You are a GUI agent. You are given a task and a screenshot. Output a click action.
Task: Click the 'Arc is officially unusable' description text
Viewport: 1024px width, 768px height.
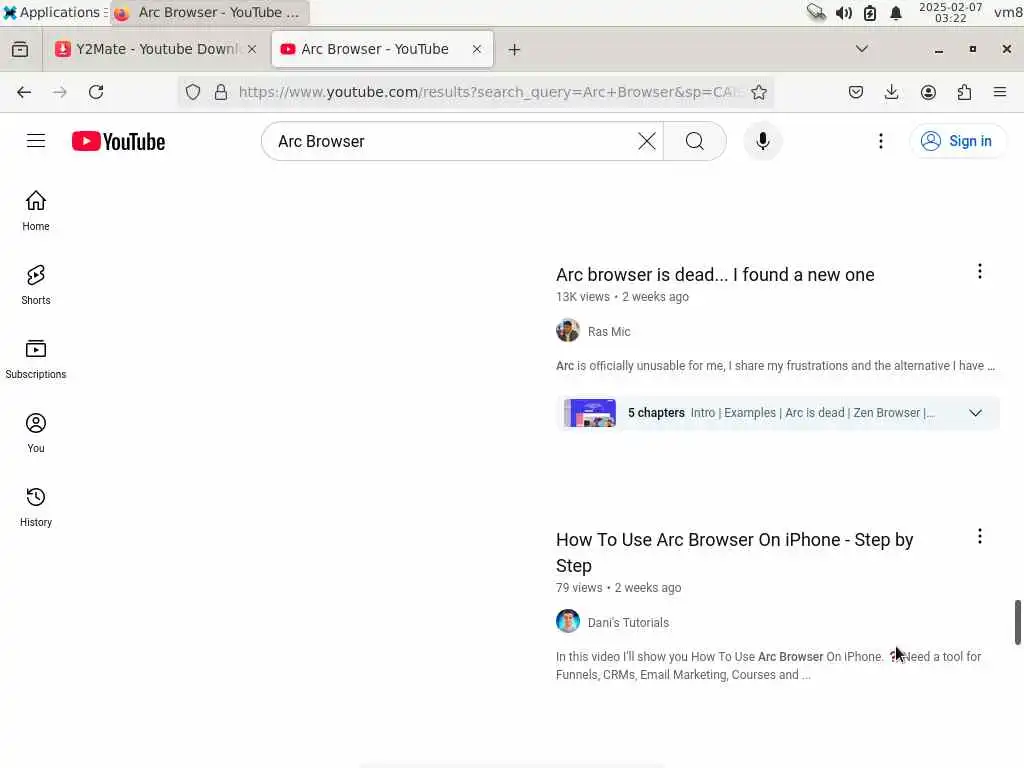(x=775, y=366)
